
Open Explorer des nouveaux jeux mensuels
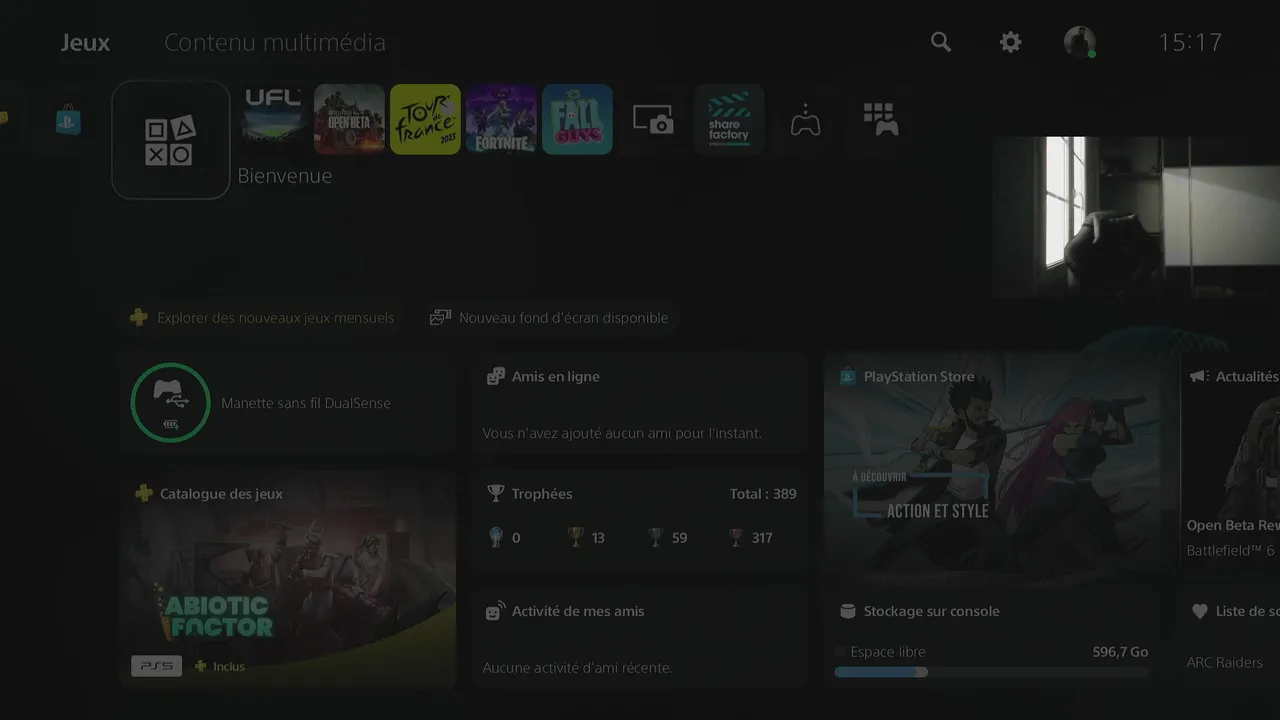[263, 318]
